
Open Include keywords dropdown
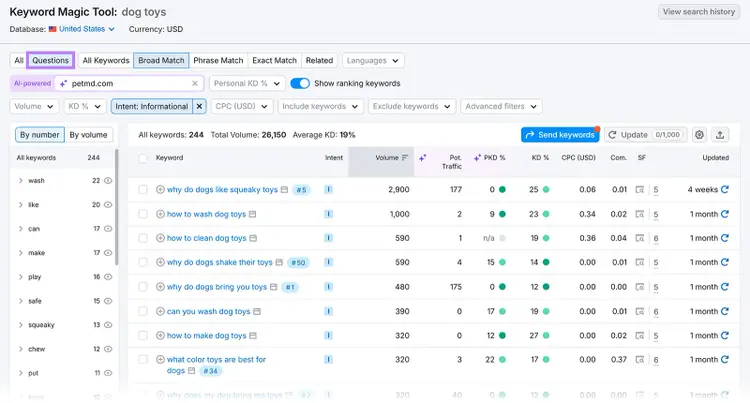point(320,106)
